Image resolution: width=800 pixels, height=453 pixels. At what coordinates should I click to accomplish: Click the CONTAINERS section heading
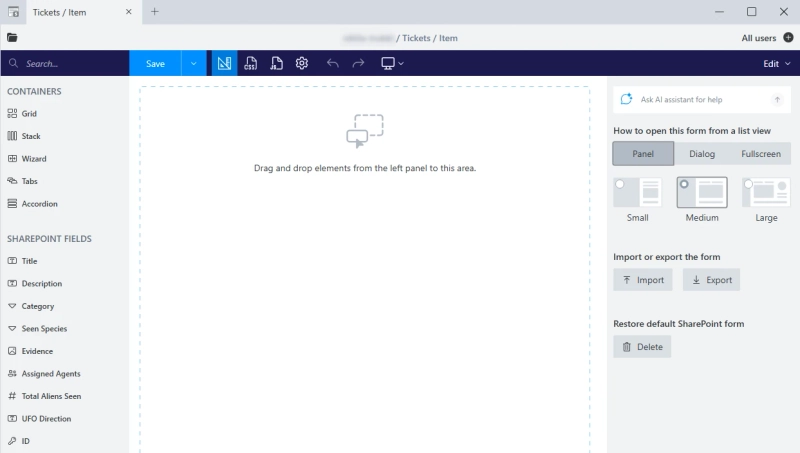pyautogui.click(x=34, y=91)
